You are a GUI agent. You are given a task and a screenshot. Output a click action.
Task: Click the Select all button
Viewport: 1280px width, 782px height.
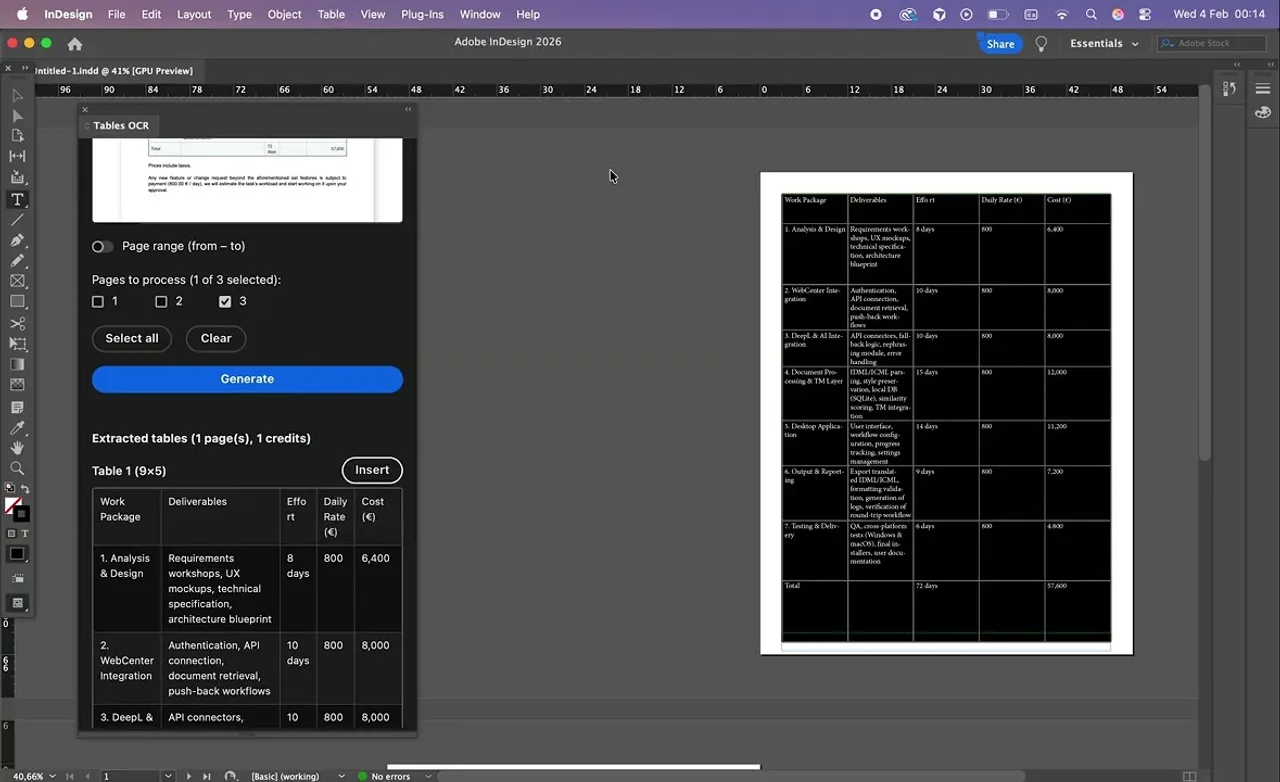132,338
